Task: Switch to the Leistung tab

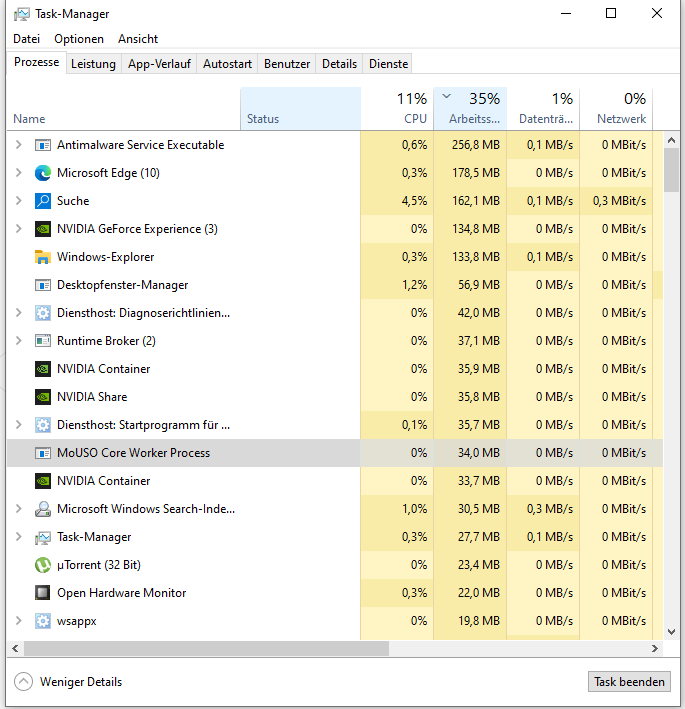Action: click(x=93, y=64)
